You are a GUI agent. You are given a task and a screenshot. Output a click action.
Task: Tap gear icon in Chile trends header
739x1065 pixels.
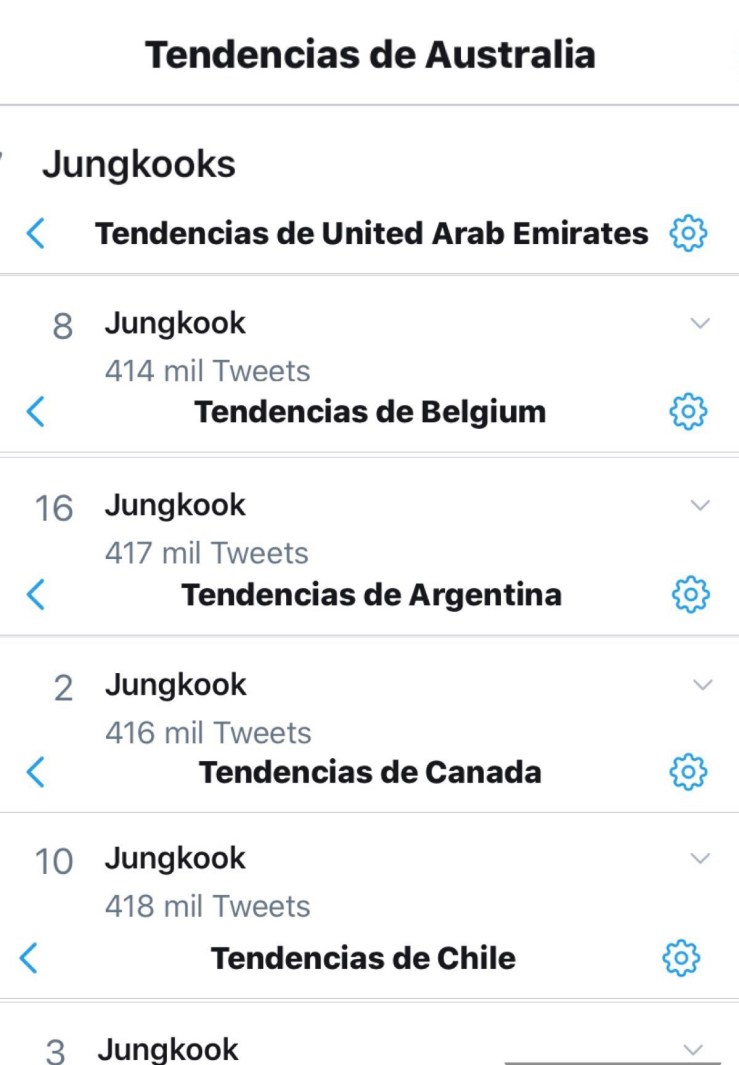[x=681, y=957]
